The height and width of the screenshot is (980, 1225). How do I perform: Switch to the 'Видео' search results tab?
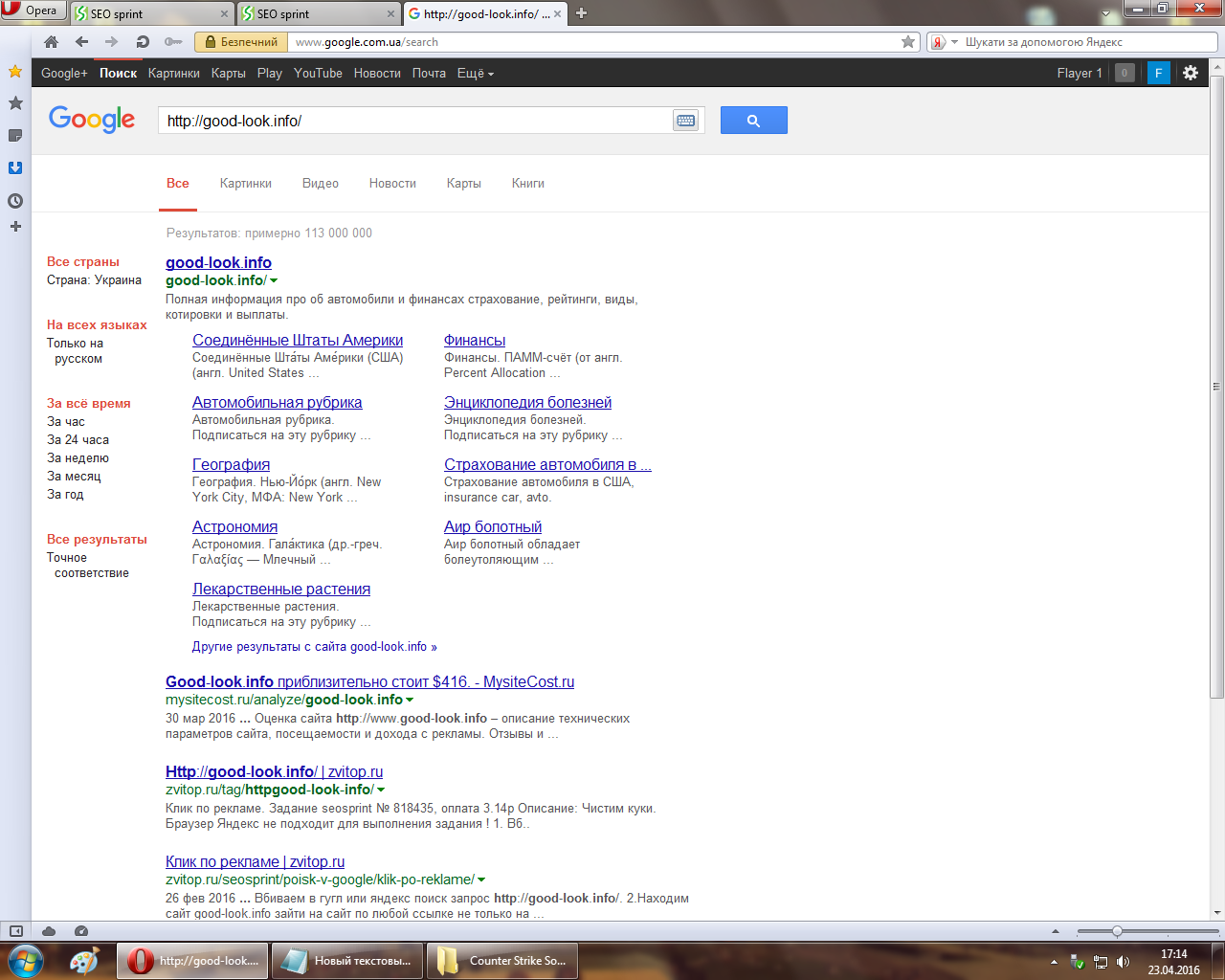point(321,184)
